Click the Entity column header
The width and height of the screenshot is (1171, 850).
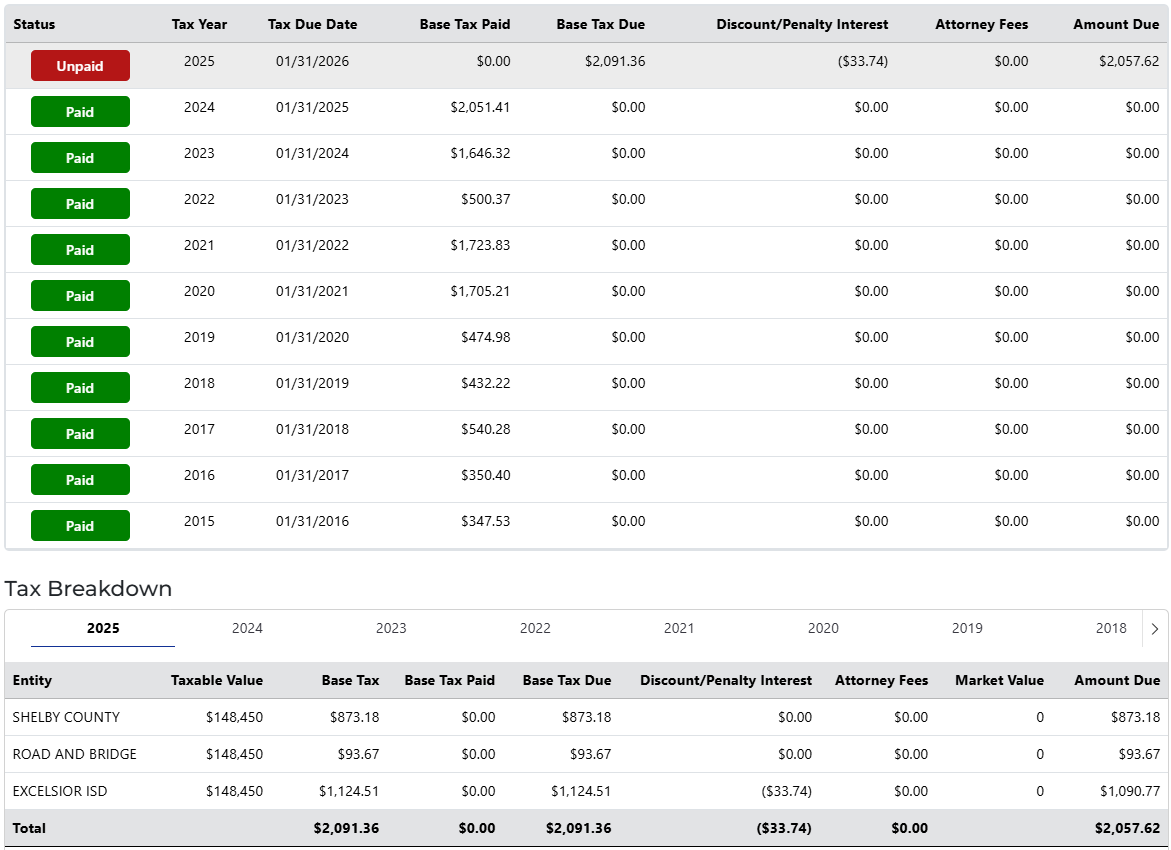click(x=32, y=680)
